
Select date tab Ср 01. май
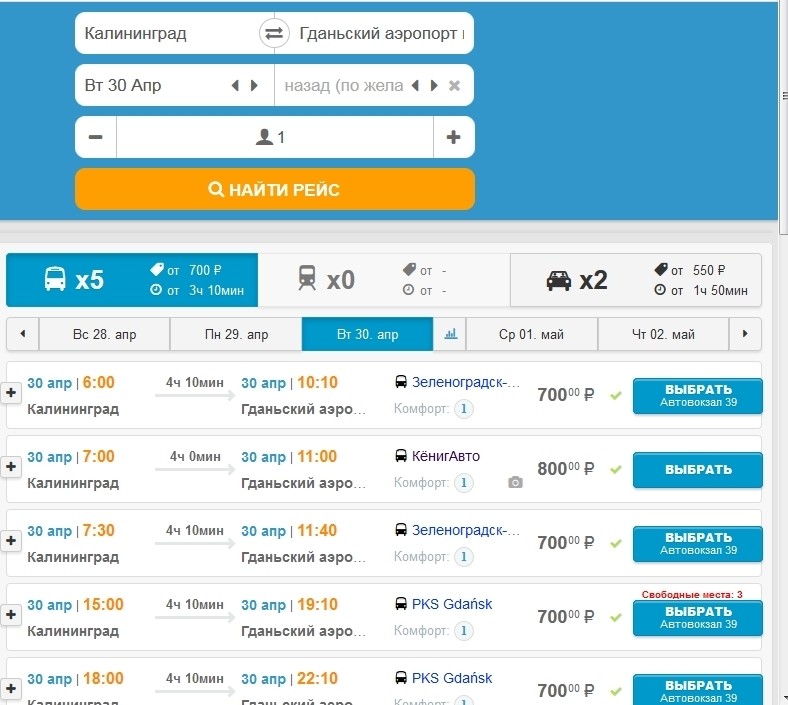pyautogui.click(x=531, y=334)
